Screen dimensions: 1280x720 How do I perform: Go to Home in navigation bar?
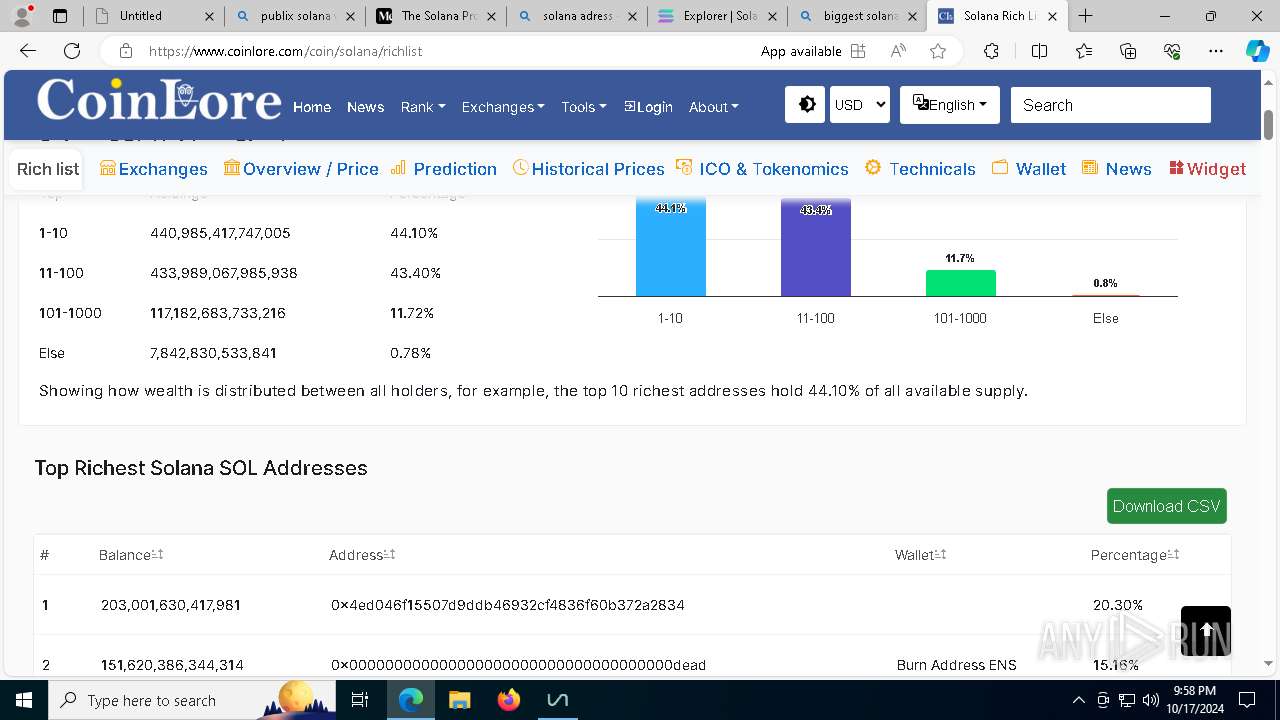click(x=312, y=107)
